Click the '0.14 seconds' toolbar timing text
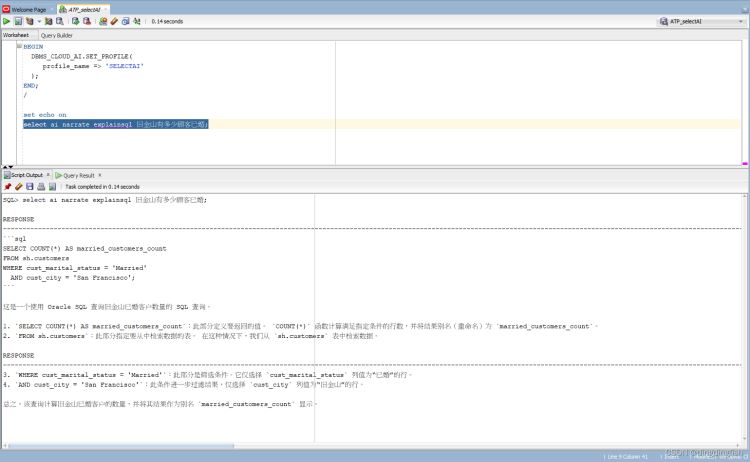Viewport: 750px width, 462px height. [167, 21]
